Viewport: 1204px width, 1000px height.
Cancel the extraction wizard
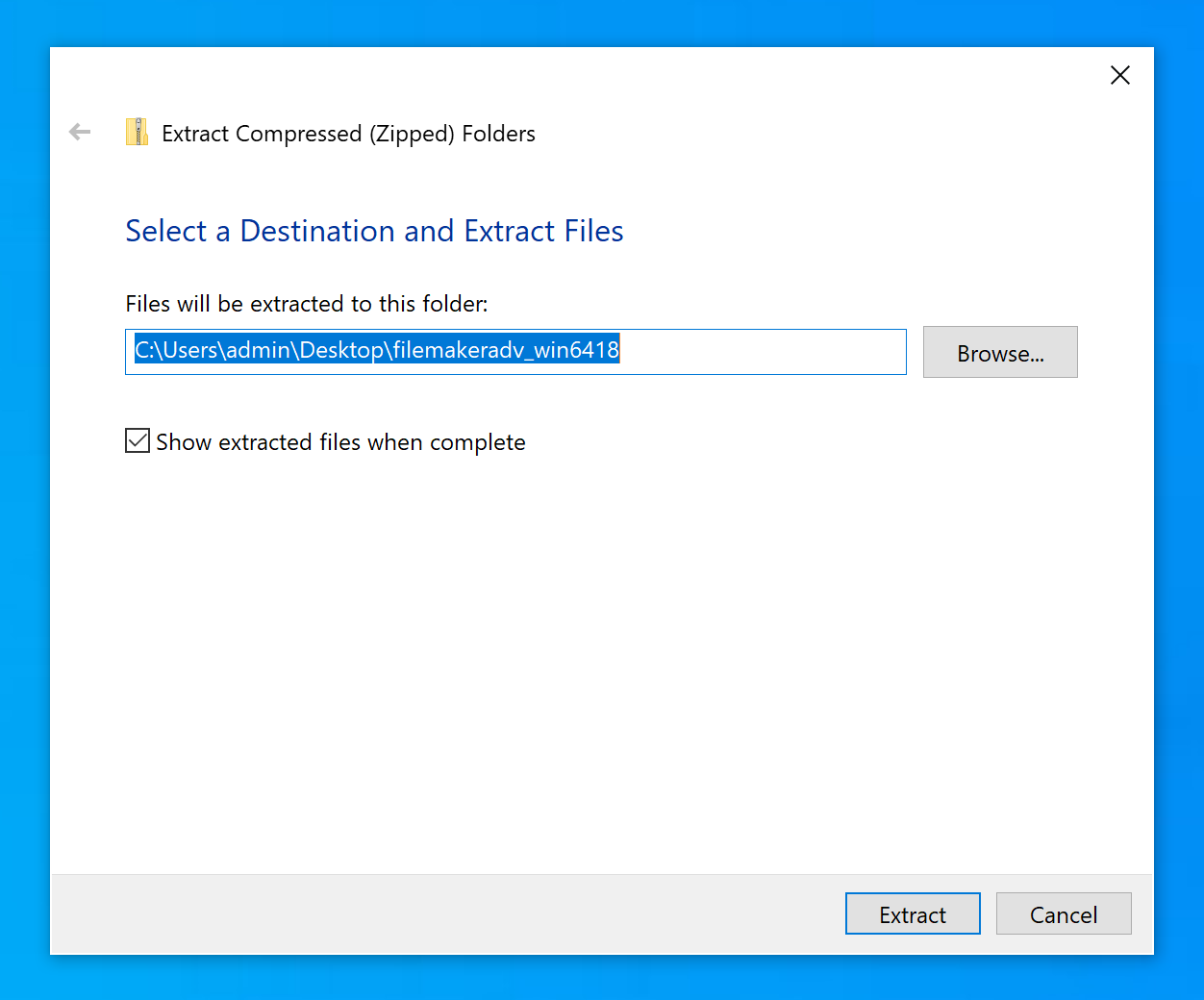pyautogui.click(x=1063, y=914)
